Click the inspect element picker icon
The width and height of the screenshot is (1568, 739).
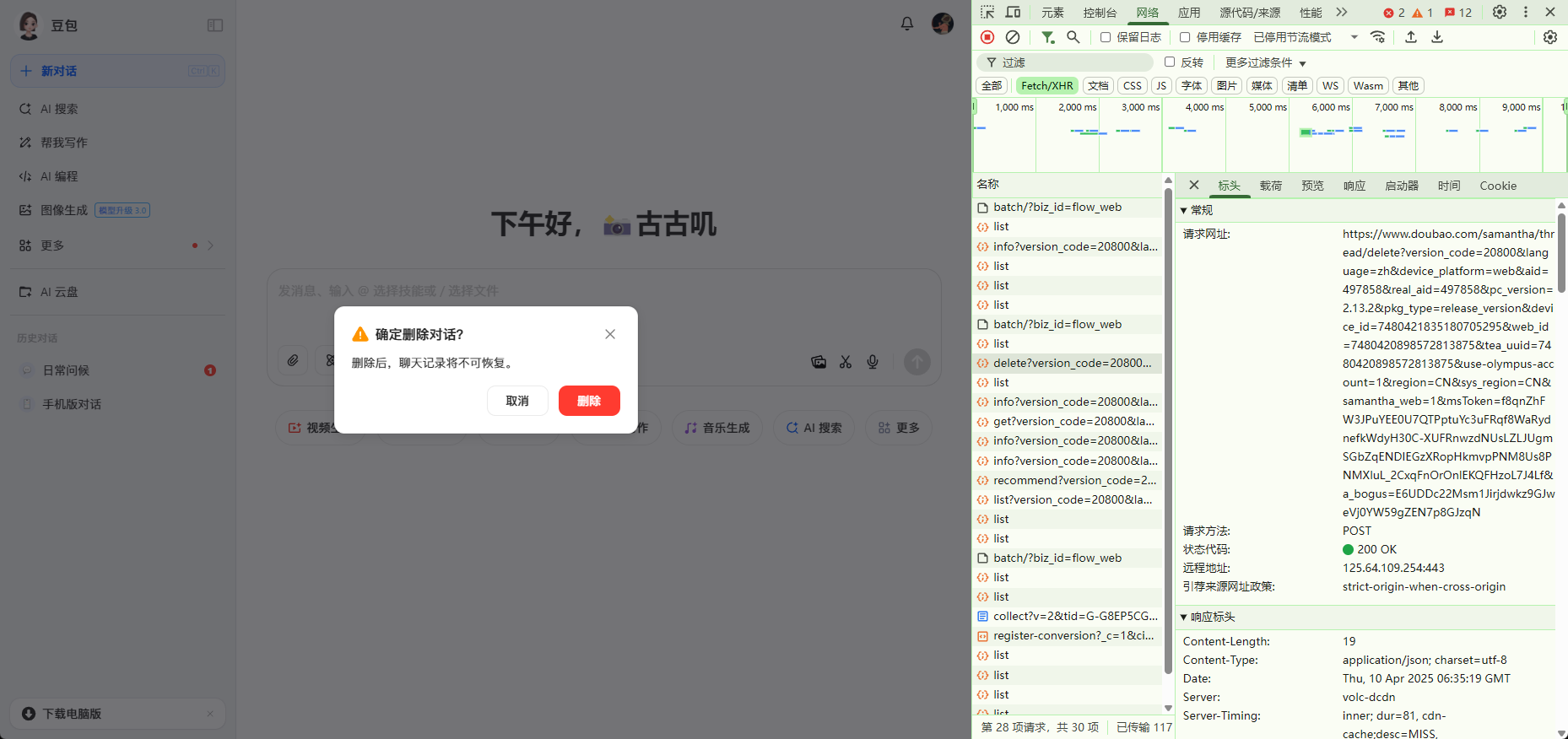click(987, 12)
